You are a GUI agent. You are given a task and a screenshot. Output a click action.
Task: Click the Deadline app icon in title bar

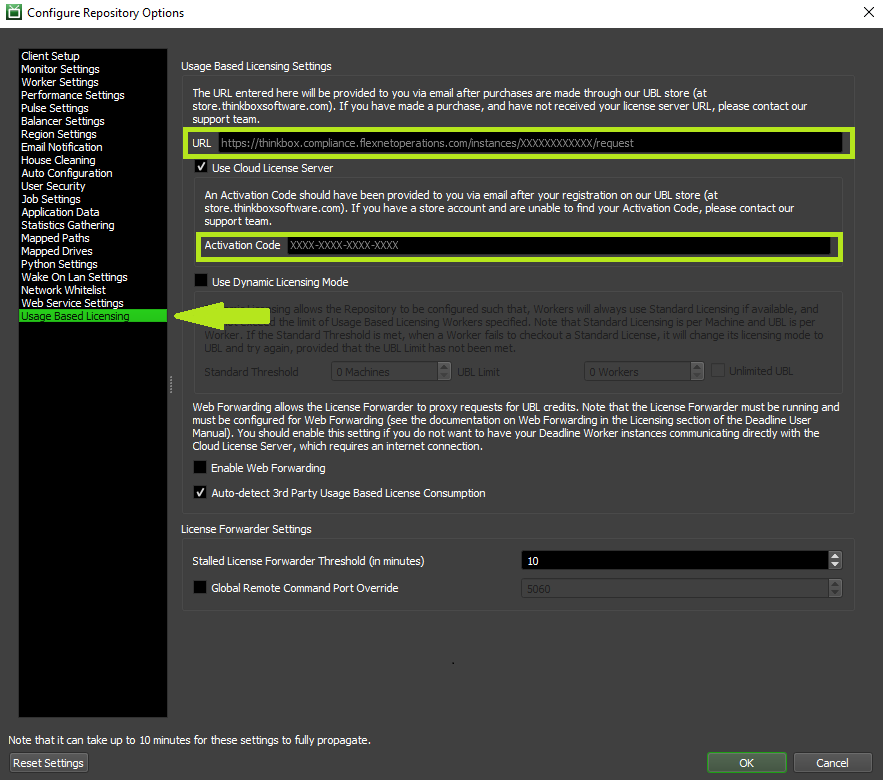coord(14,12)
